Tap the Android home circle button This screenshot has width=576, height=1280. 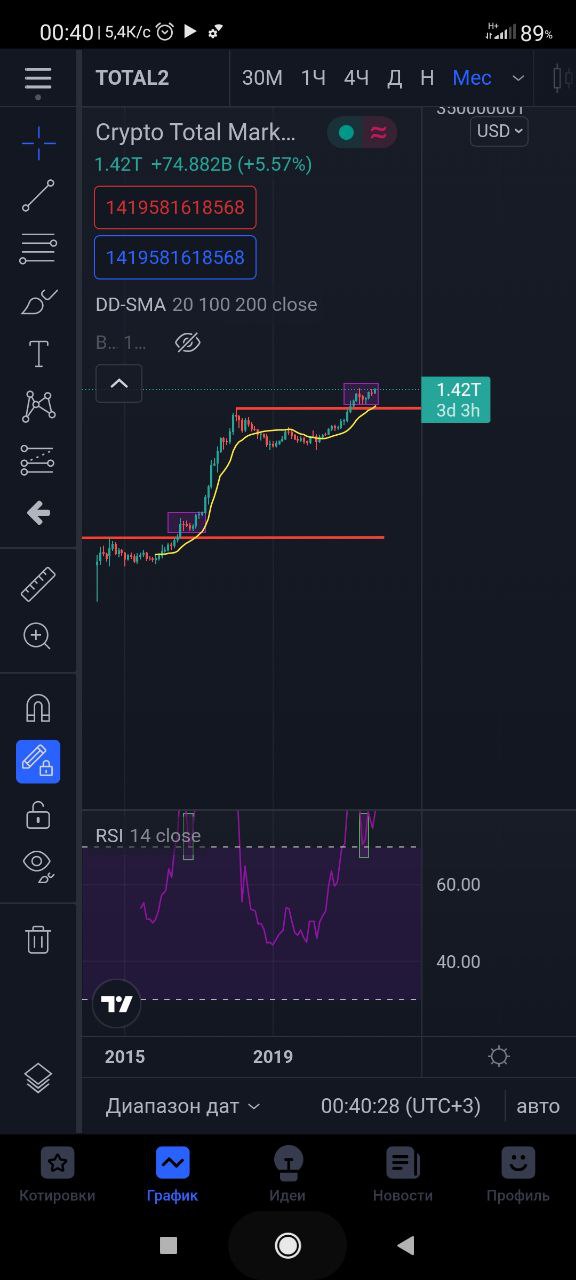coord(288,1245)
